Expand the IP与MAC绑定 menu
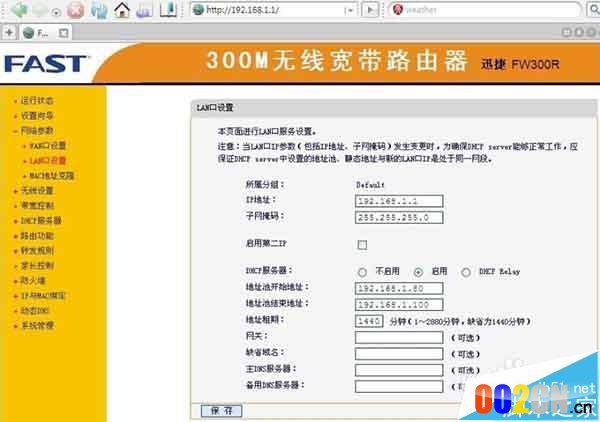The width and height of the screenshot is (600, 422). coord(43,296)
